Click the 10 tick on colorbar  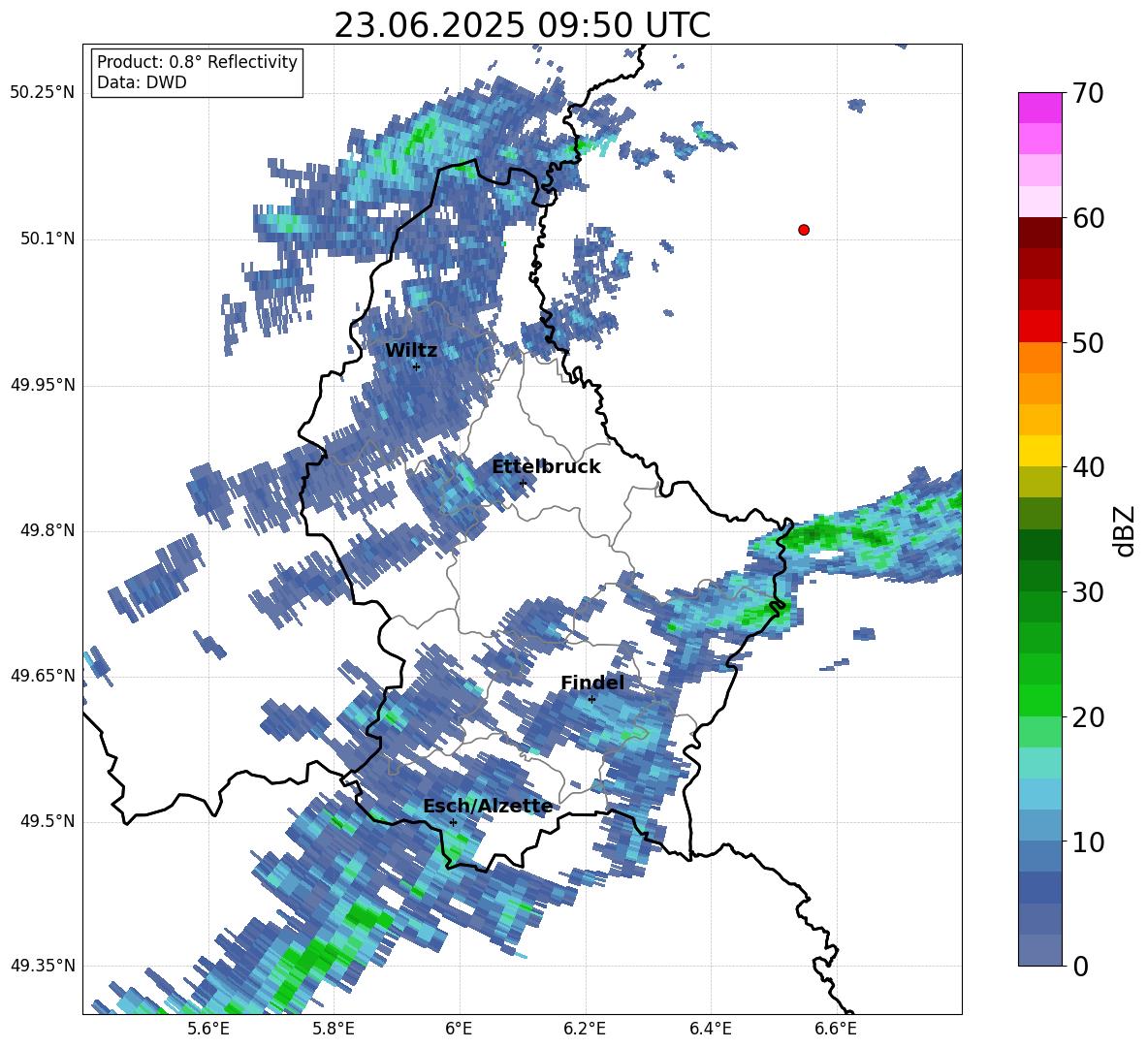click(1088, 842)
